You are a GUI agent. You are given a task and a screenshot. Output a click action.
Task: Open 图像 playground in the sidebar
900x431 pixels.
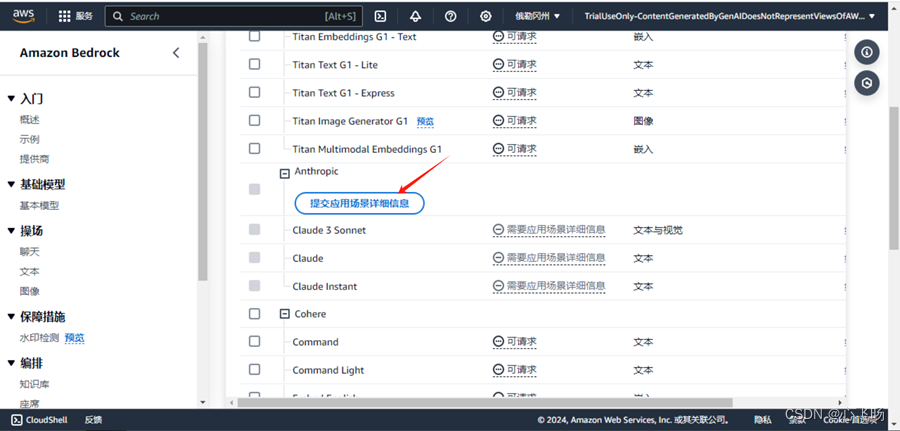(29, 291)
